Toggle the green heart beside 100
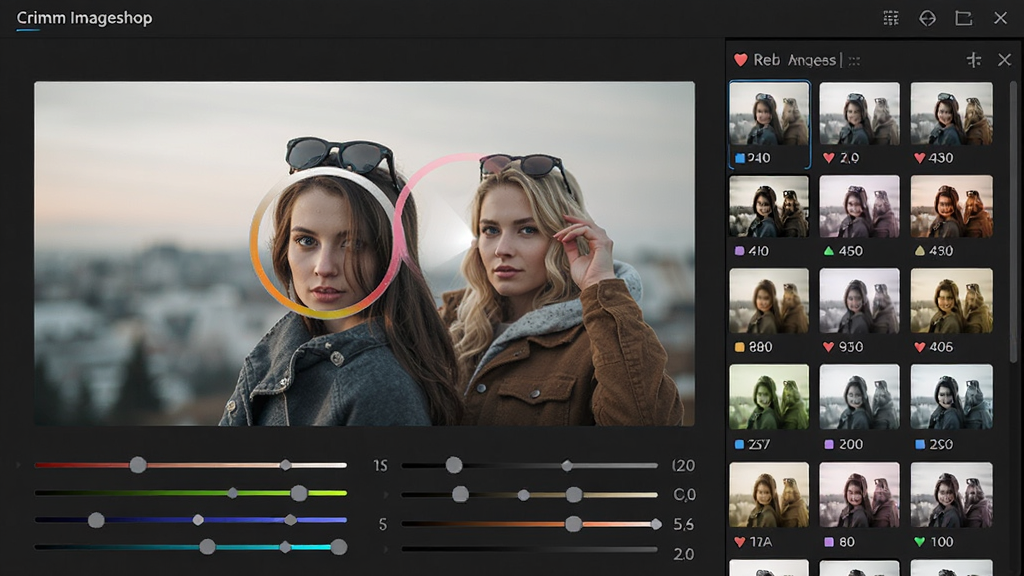This screenshot has width=1024, height=576. 920,542
